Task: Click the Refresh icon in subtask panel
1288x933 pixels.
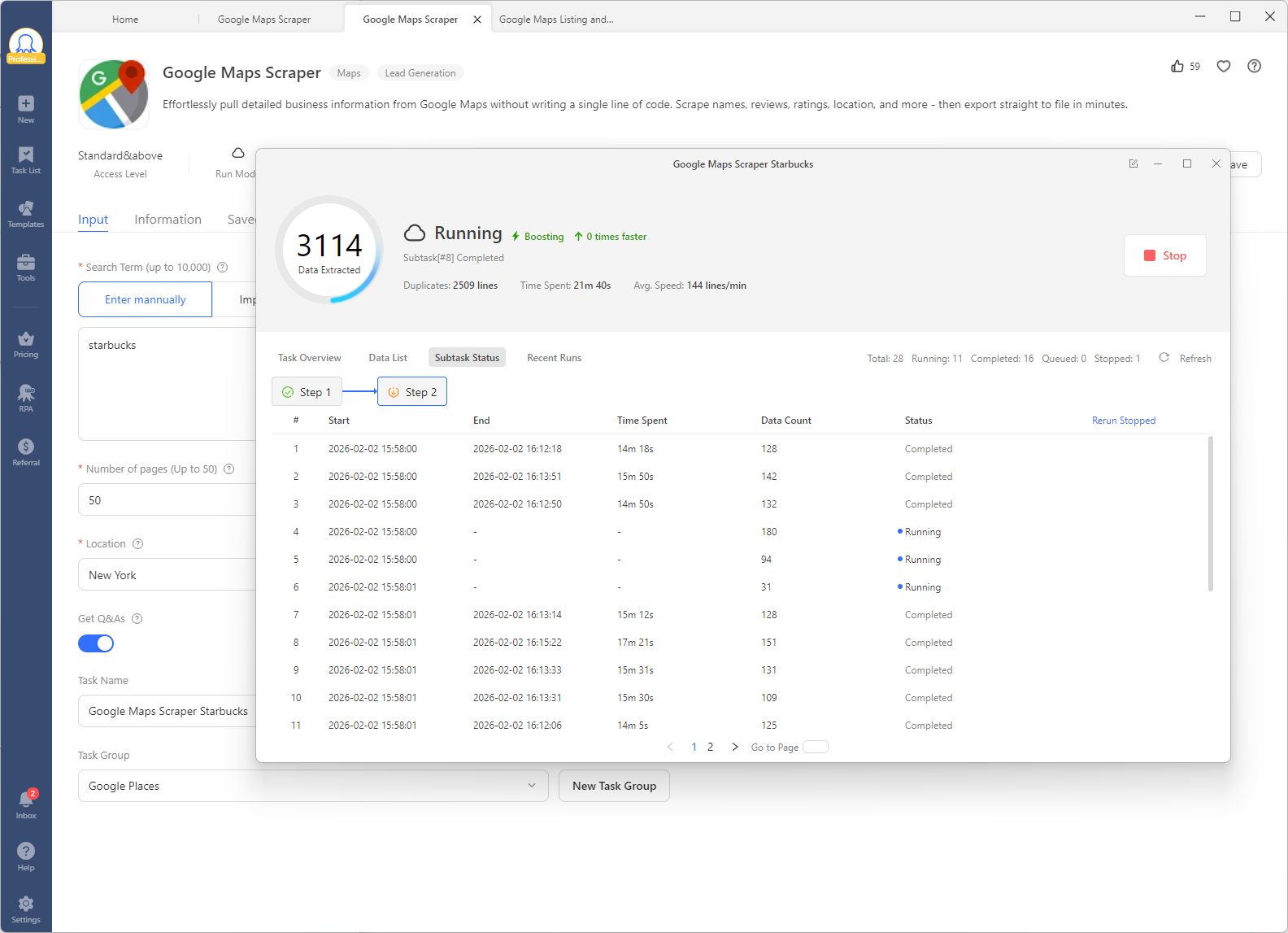Action: click(1164, 358)
